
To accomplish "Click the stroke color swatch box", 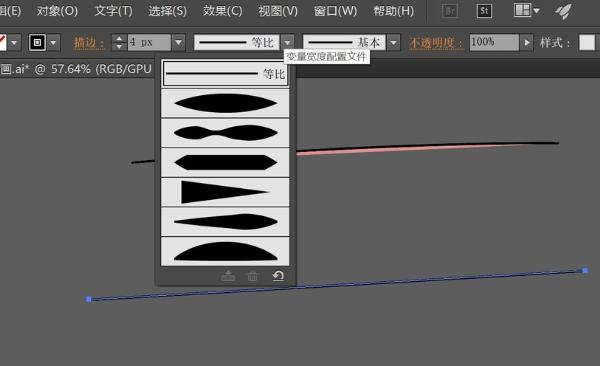I will click(x=37, y=42).
